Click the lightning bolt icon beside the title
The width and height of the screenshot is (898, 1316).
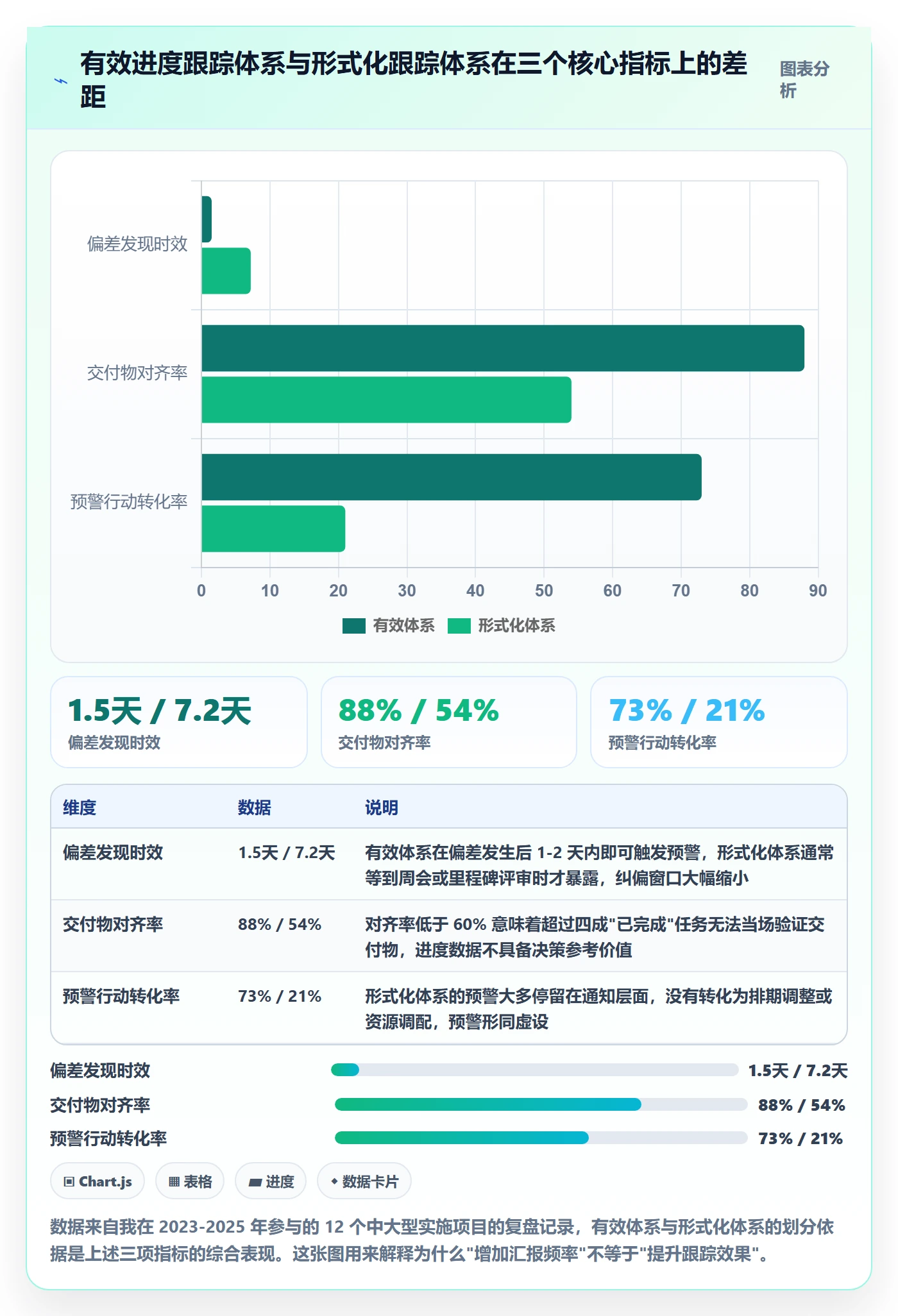pyautogui.click(x=61, y=81)
